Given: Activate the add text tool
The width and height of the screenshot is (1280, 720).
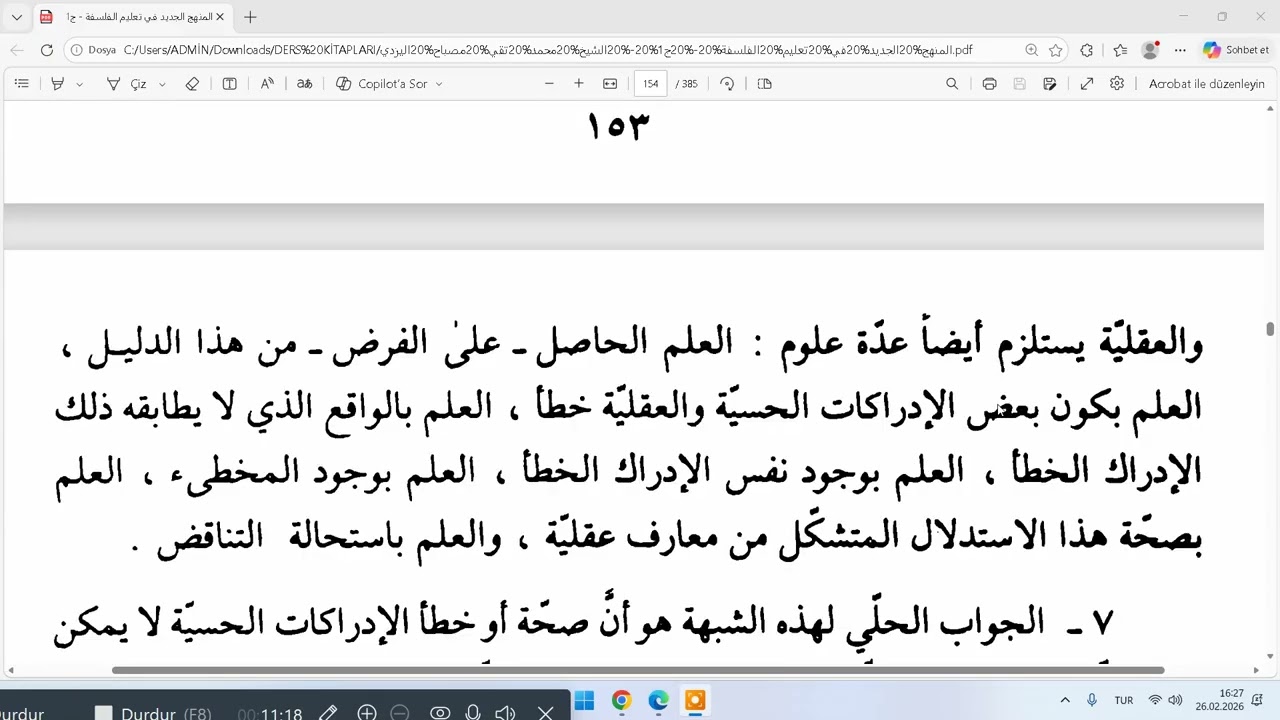Looking at the screenshot, I should [229, 84].
